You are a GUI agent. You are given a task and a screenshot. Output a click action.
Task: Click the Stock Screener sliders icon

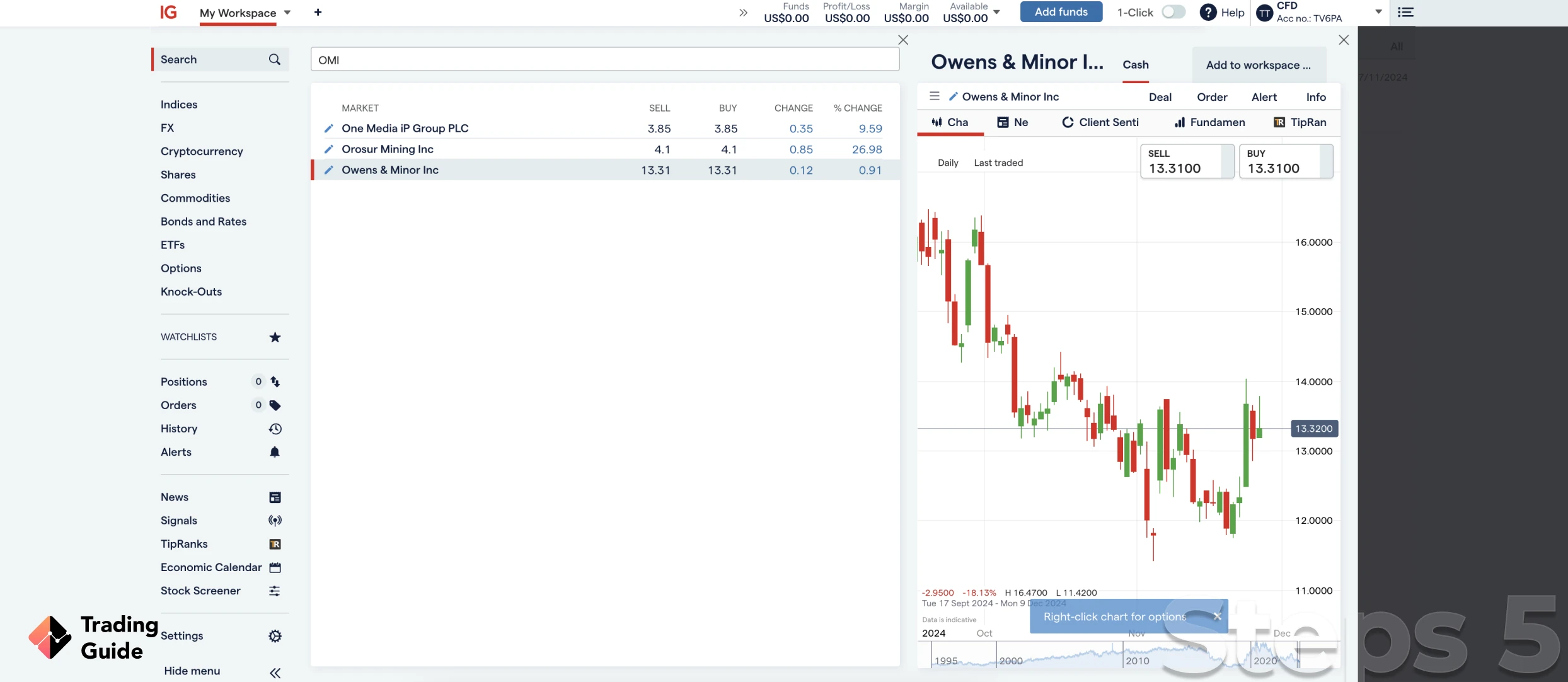click(275, 591)
